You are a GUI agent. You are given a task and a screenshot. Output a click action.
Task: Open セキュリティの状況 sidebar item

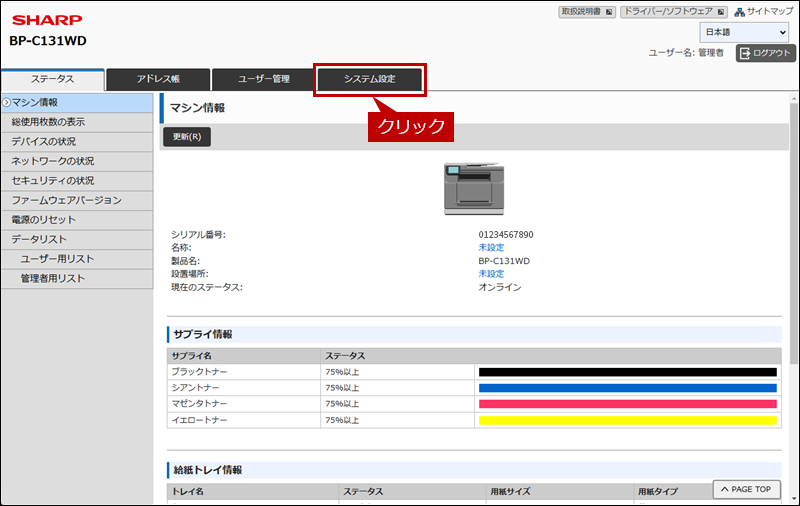click(x=77, y=181)
